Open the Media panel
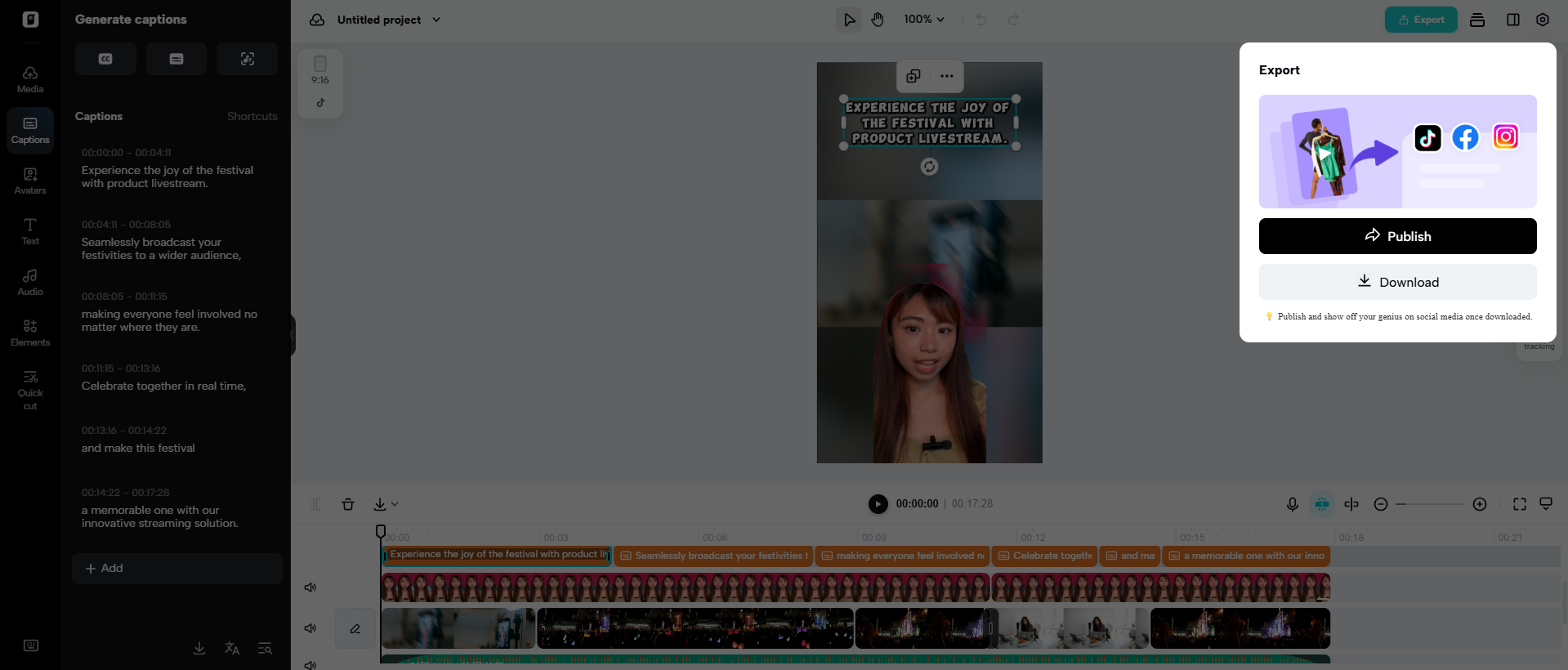The image size is (1568, 670). [30, 79]
